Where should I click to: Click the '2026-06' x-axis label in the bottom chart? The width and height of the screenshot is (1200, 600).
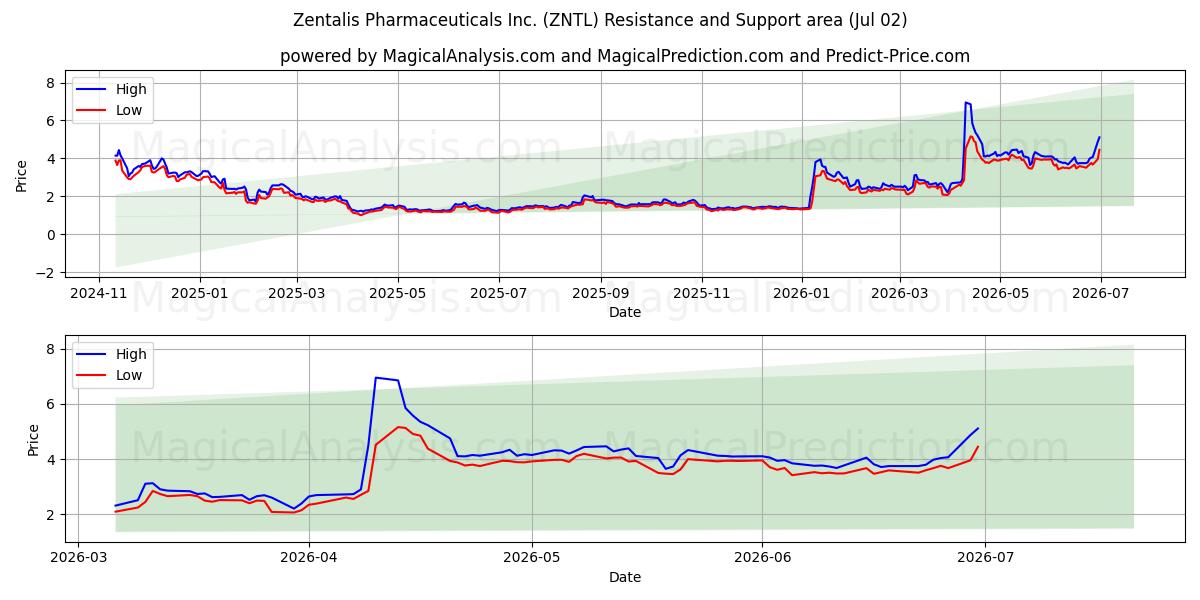point(762,558)
